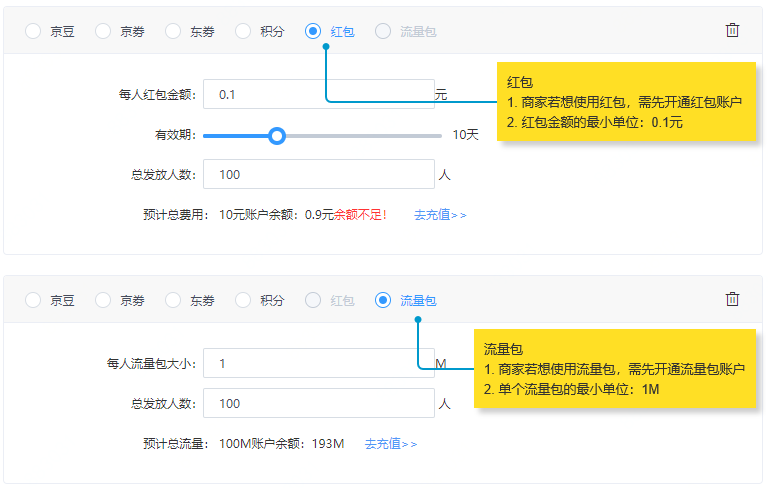
Task: Select 积分 option in the 流量包 panel
Action: 243,300
